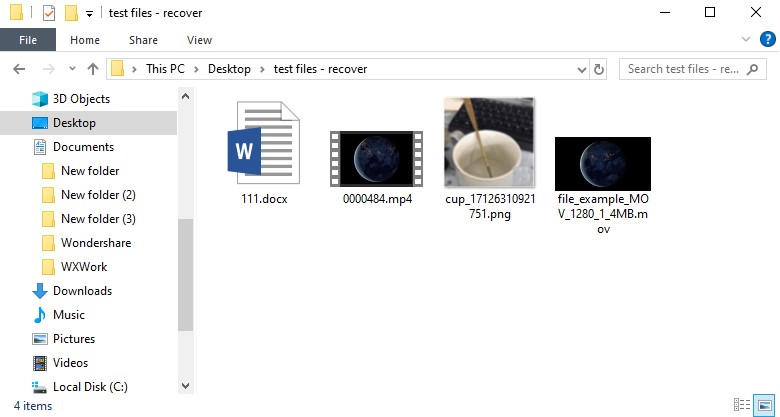Select the cup PNG image thumbnail
This screenshot has width=780, height=417.
(x=489, y=142)
